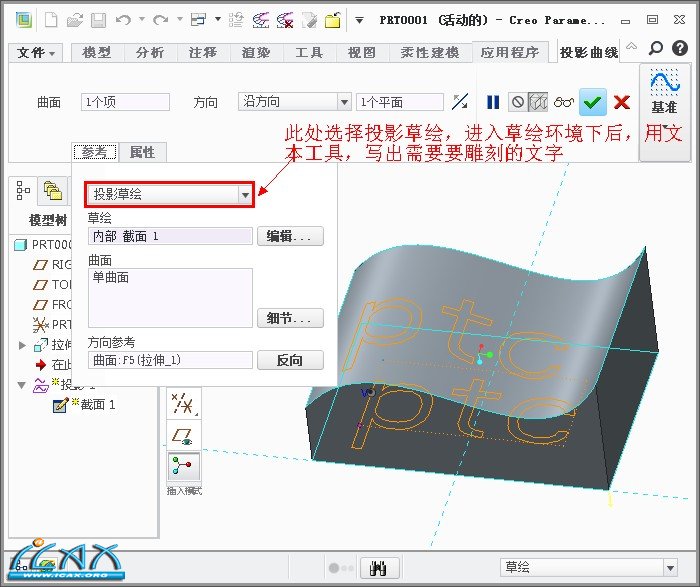Select 单曲面 in the surface list
The width and height of the screenshot is (700, 587).
(x=111, y=277)
